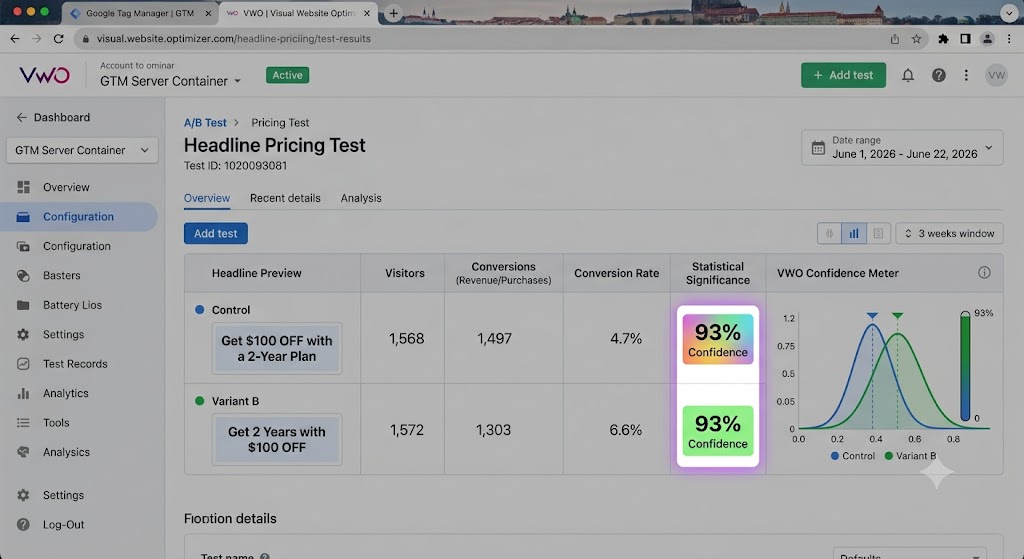This screenshot has width=1024, height=559.
Task: Open the second Configuration sidebar item
Action: (78, 246)
